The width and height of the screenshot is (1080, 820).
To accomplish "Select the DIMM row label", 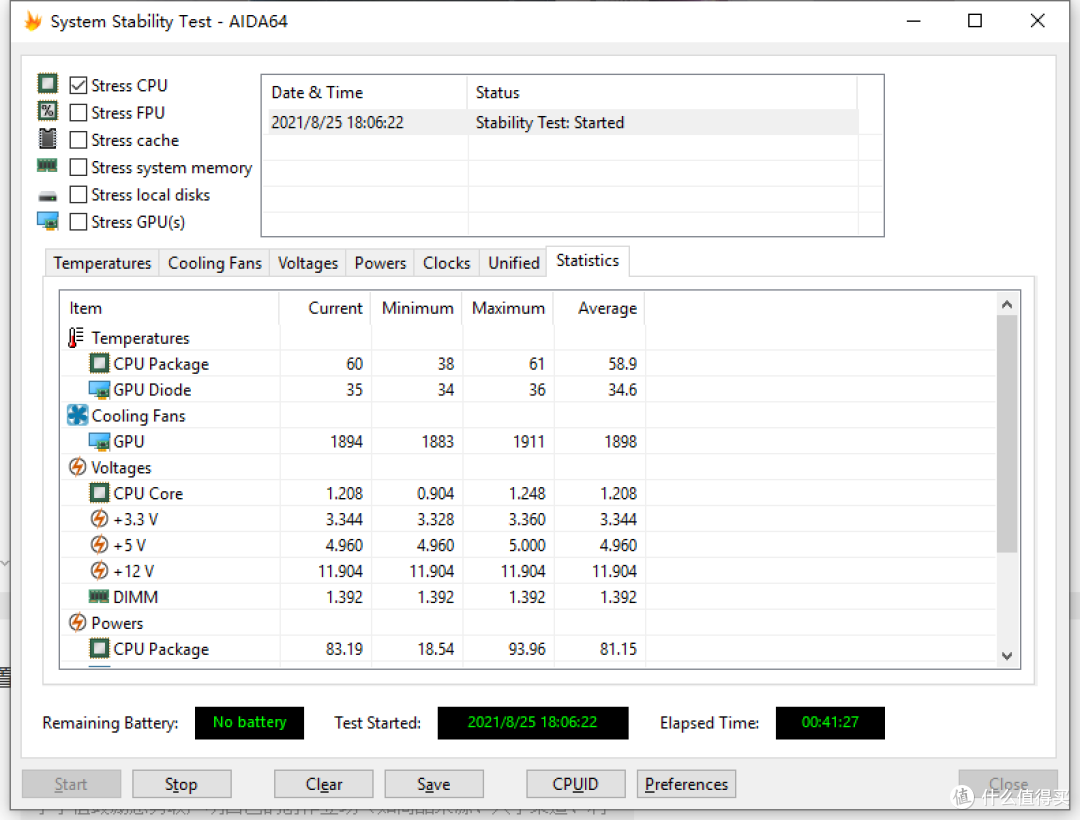I will click(x=136, y=597).
